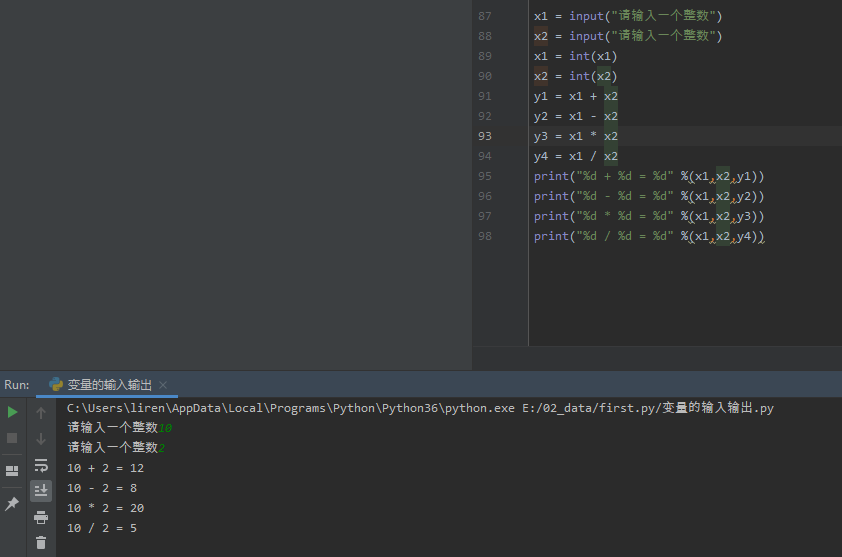The width and height of the screenshot is (842, 557).
Task: Click line number 87 in gutter
Action: 485,16
